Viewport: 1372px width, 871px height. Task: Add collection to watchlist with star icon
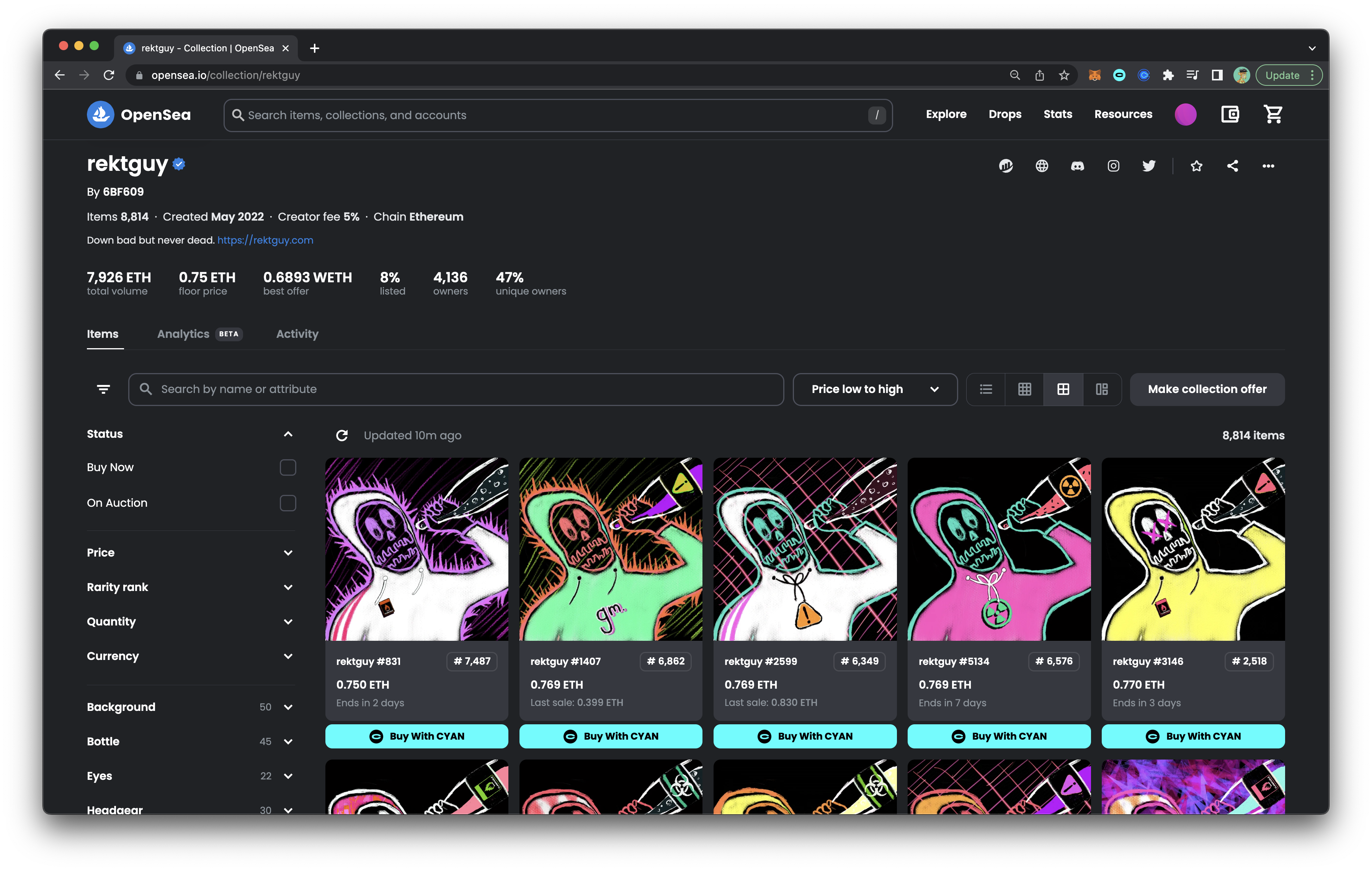[x=1196, y=166]
